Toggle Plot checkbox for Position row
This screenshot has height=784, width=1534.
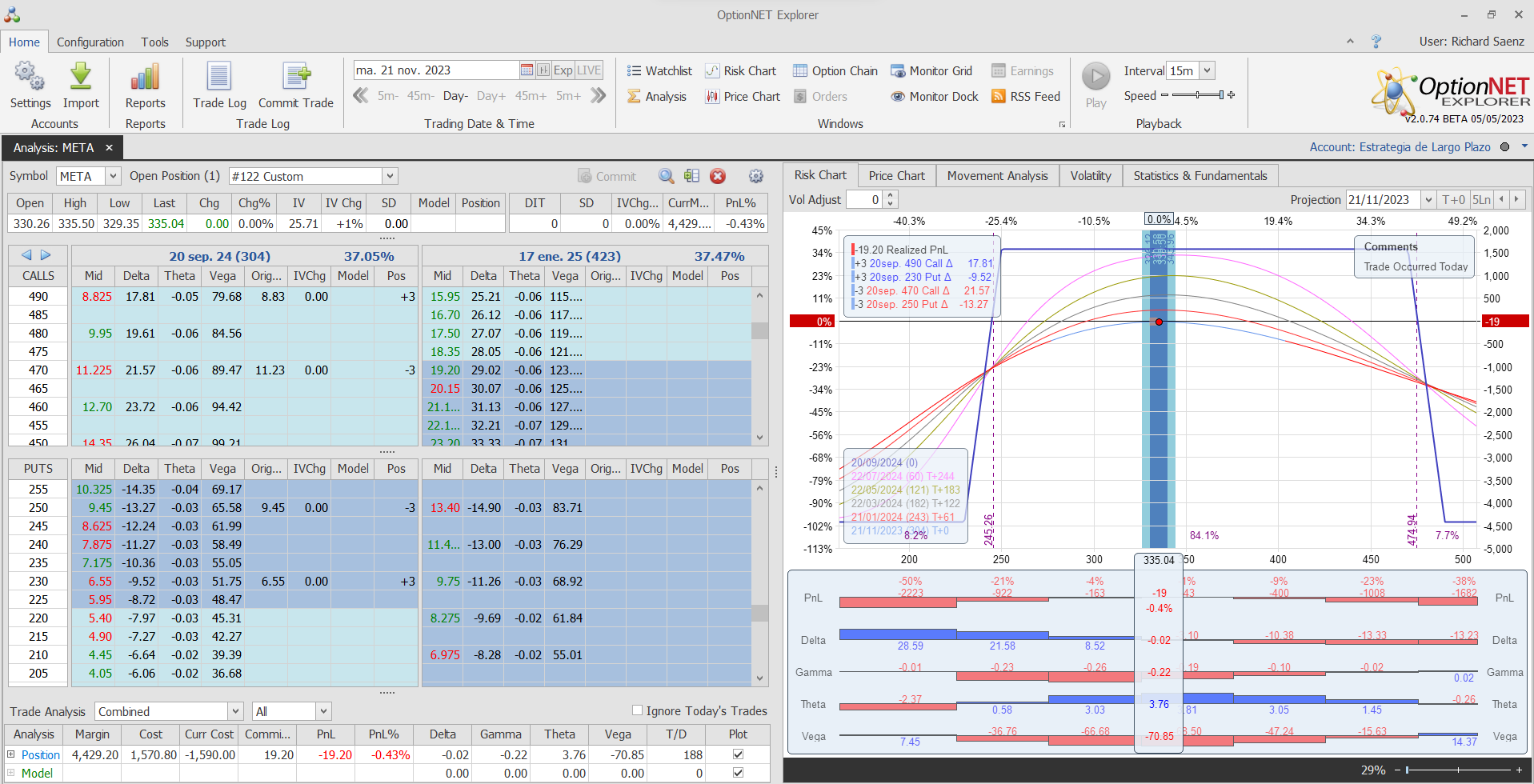click(x=738, y=754)
